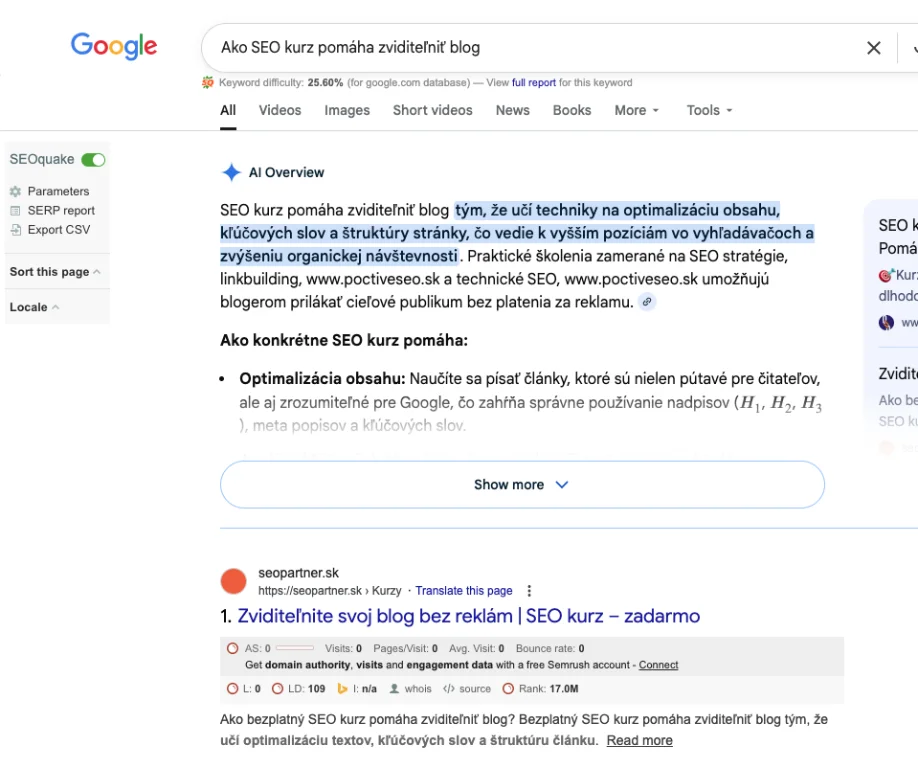Open three-dot menu for seopartner.sk result
The height and width of the screenshot is (768, 918).
(x=529, y=591)
